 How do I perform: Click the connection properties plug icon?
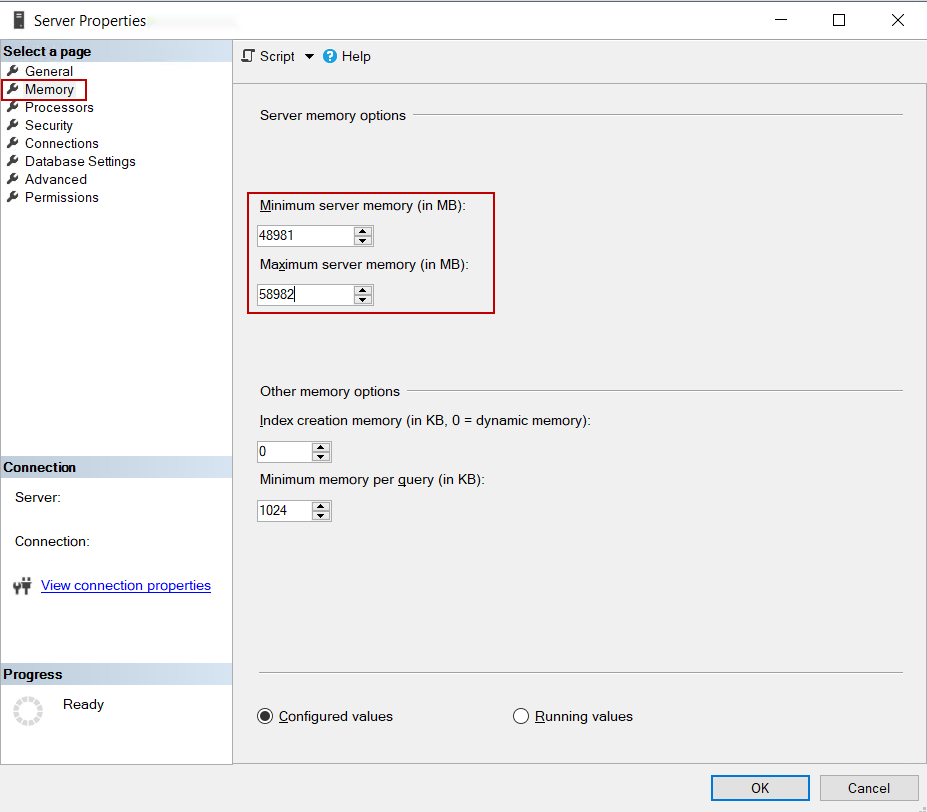coord(22,585)
